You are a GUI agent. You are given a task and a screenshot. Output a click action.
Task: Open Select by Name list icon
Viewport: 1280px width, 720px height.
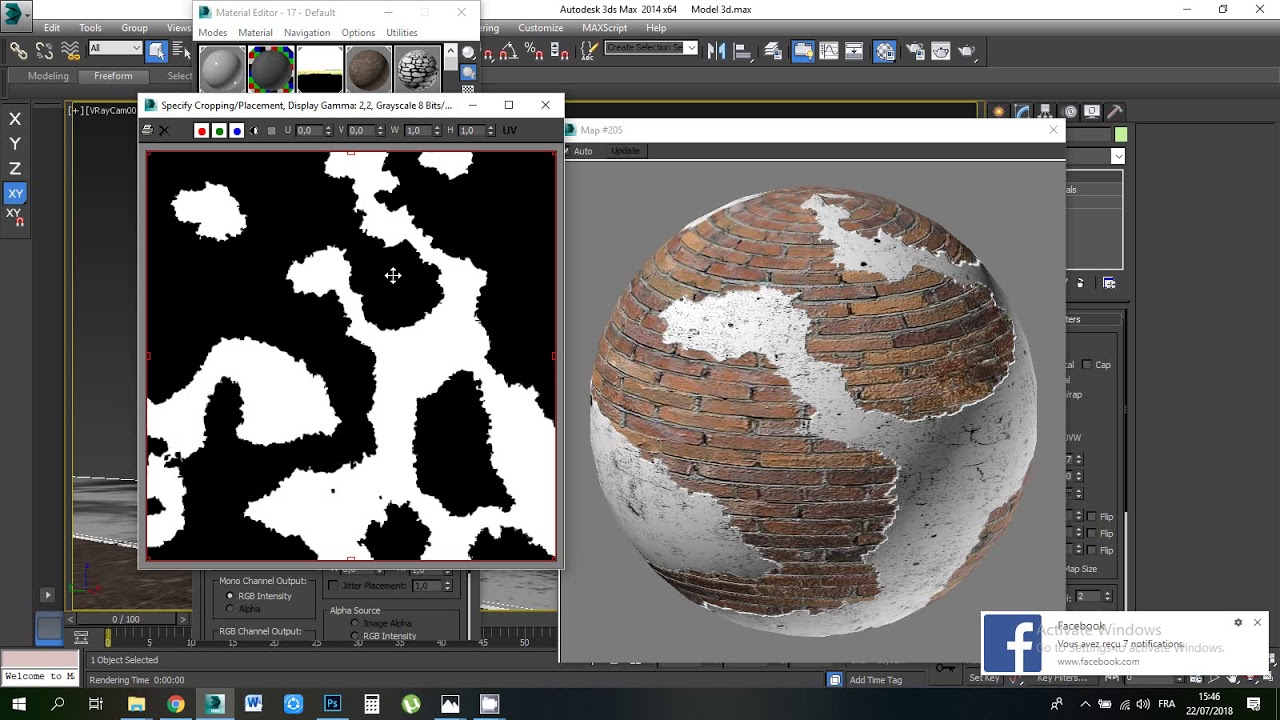pyautogui.click(x=180, y=51)
